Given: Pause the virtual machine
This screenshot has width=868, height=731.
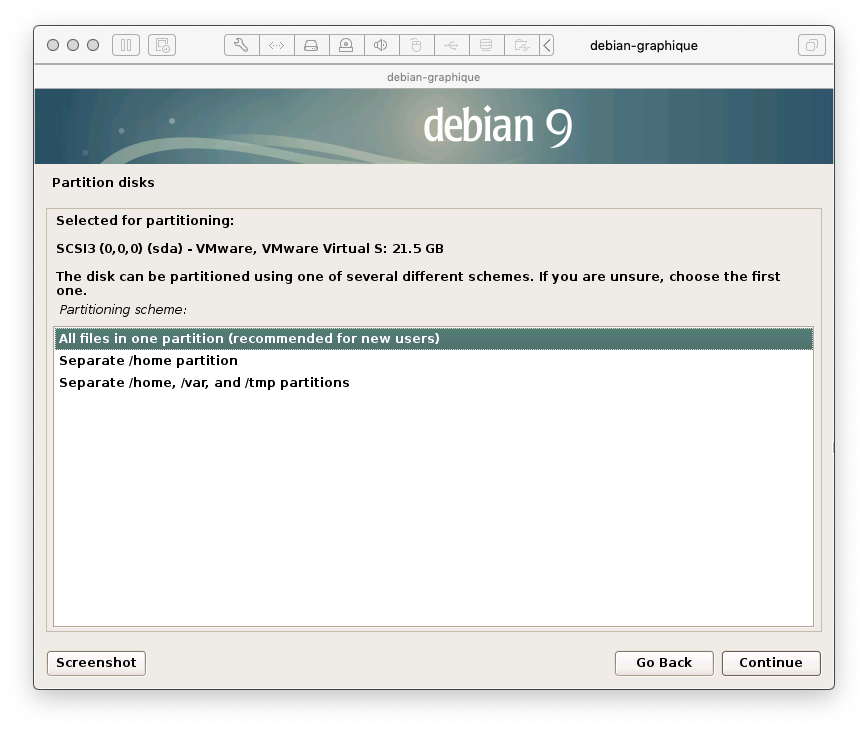Looking at the screenshot, I should point(126,45).
